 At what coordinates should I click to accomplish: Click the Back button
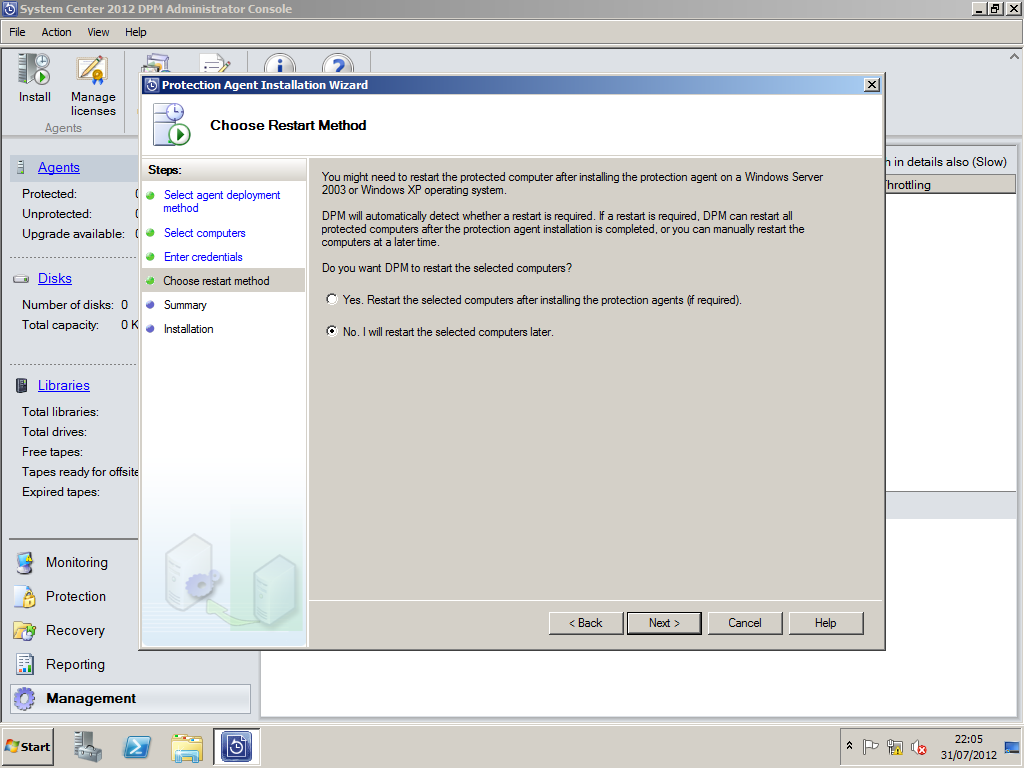point(586,623)
